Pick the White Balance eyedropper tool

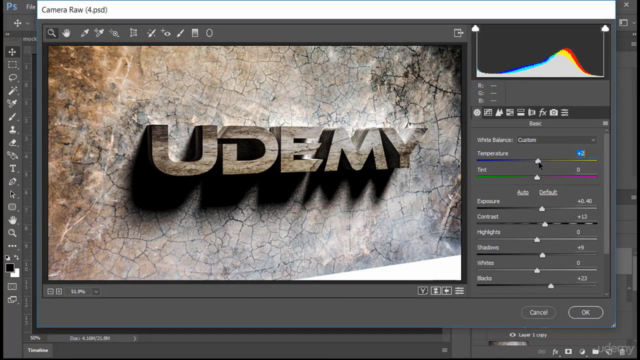point(84,33)
